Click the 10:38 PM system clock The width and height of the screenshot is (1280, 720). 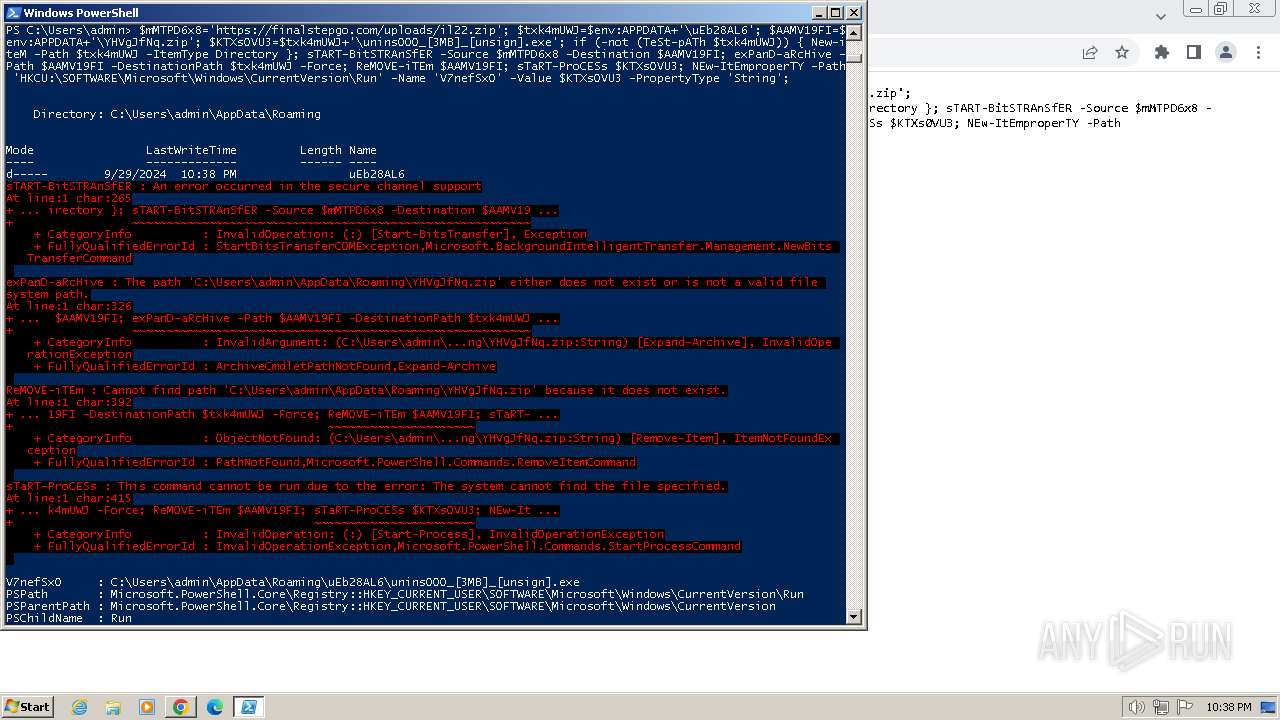tap(1229, 707)
